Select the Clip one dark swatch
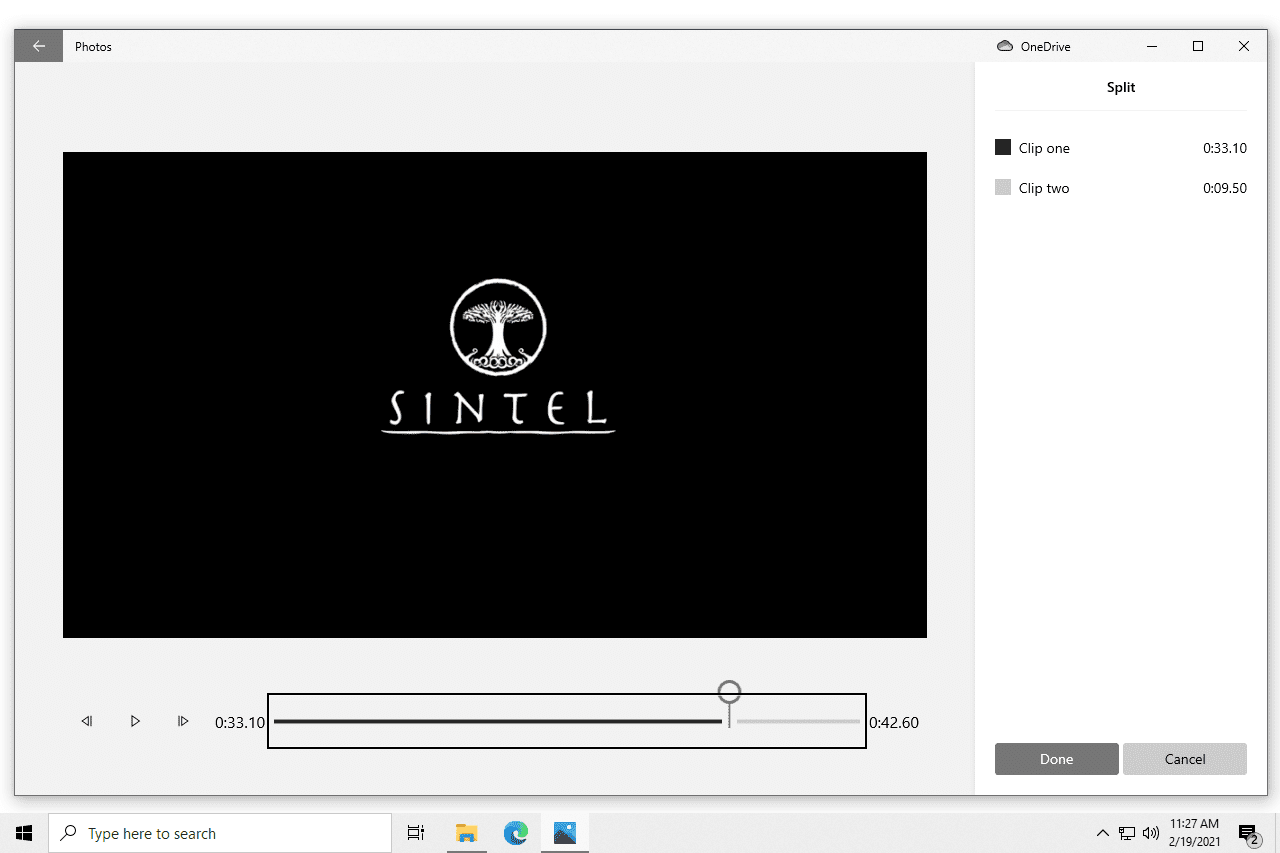This screenshot has height=853, width=1280. click(x=1003, y=147)
